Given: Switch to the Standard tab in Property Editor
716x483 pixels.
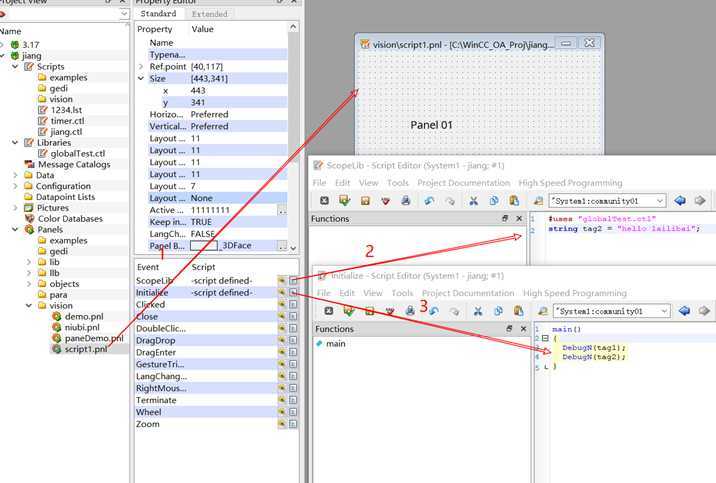Looking at the screenshot, I should [x=158, y=14].
